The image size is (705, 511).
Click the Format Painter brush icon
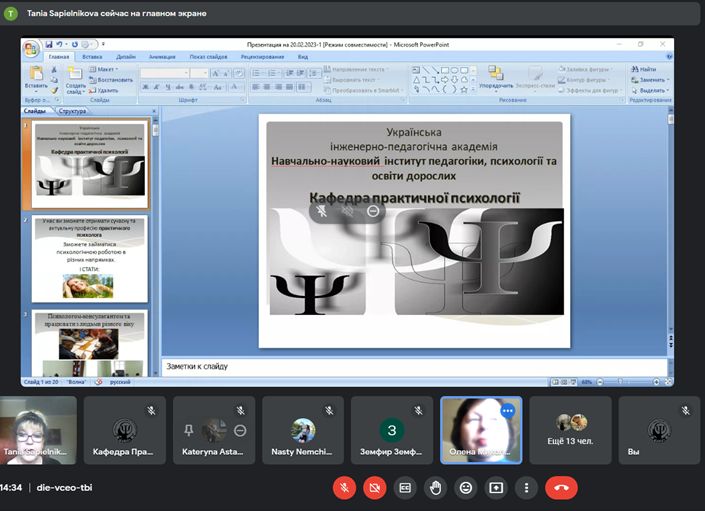coord(54,90)
